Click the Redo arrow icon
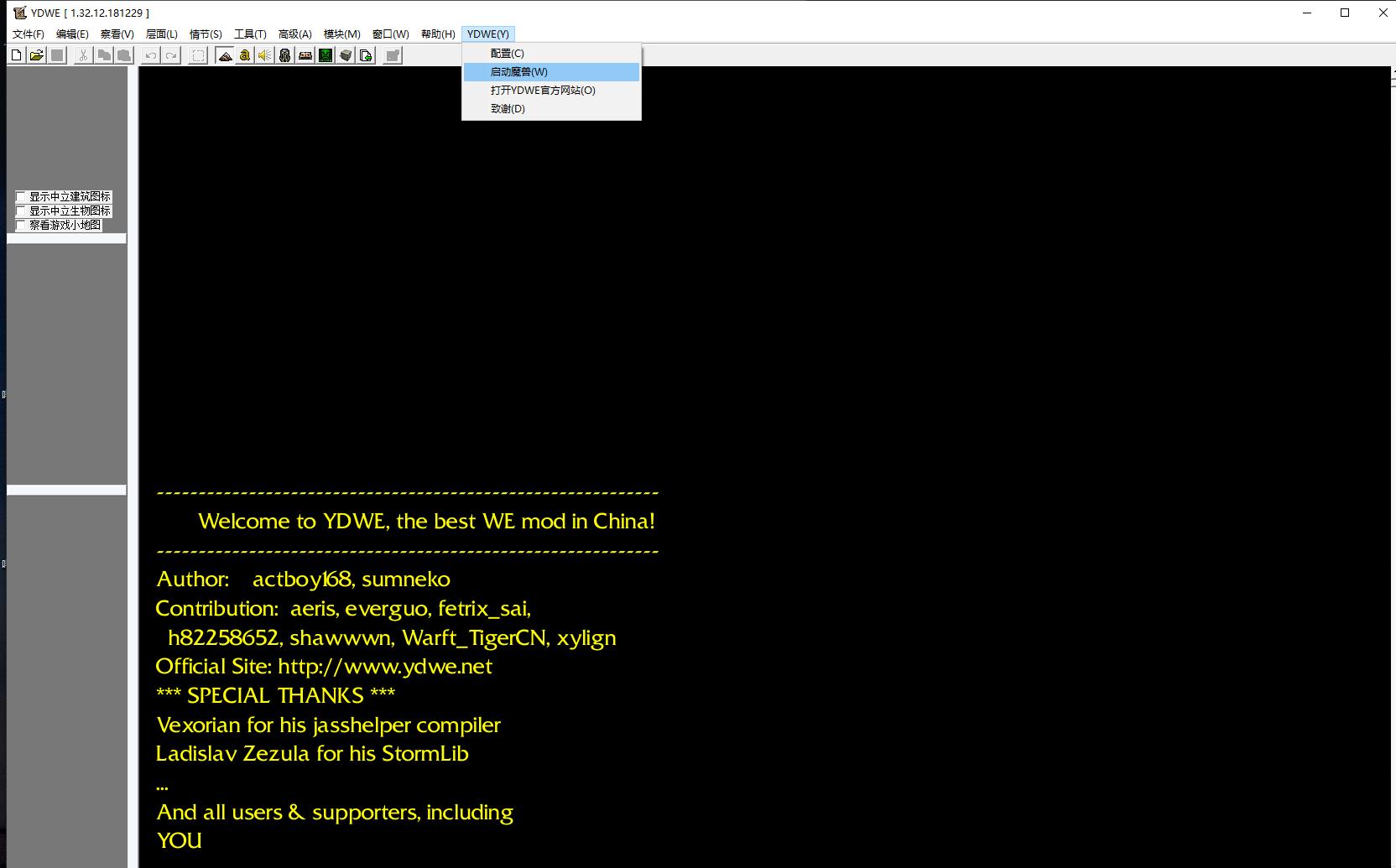Viewport: 1396px width, 868px height. coord(171,55)
